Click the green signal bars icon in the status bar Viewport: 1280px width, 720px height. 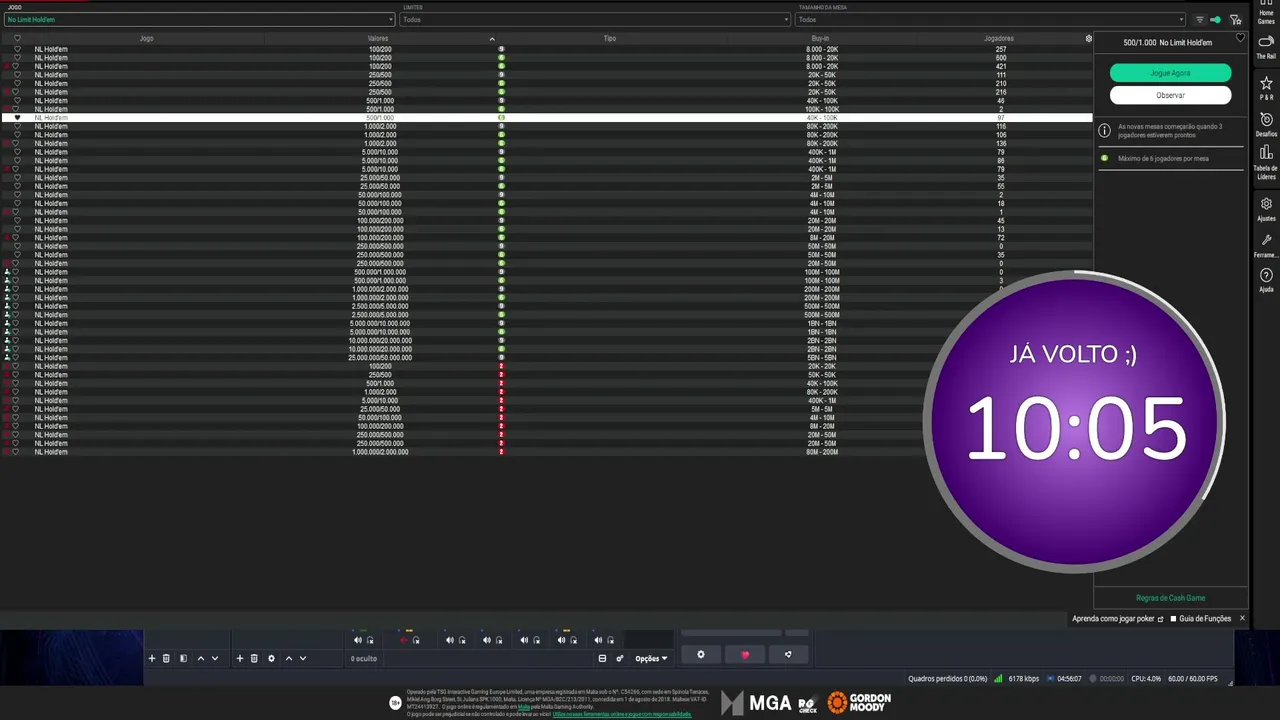998,679
